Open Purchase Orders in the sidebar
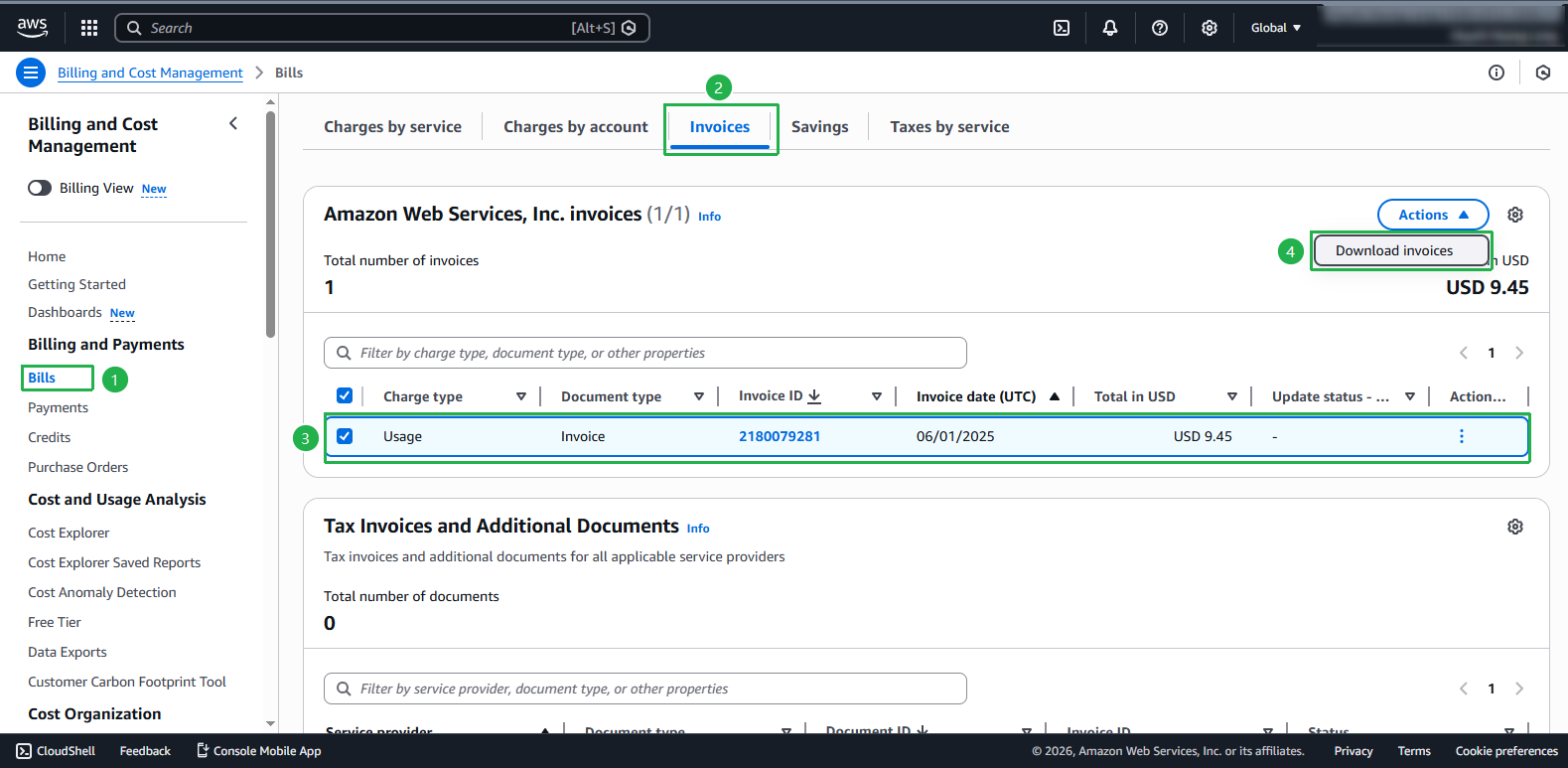The image size is (1568, 768). point(78,467)
